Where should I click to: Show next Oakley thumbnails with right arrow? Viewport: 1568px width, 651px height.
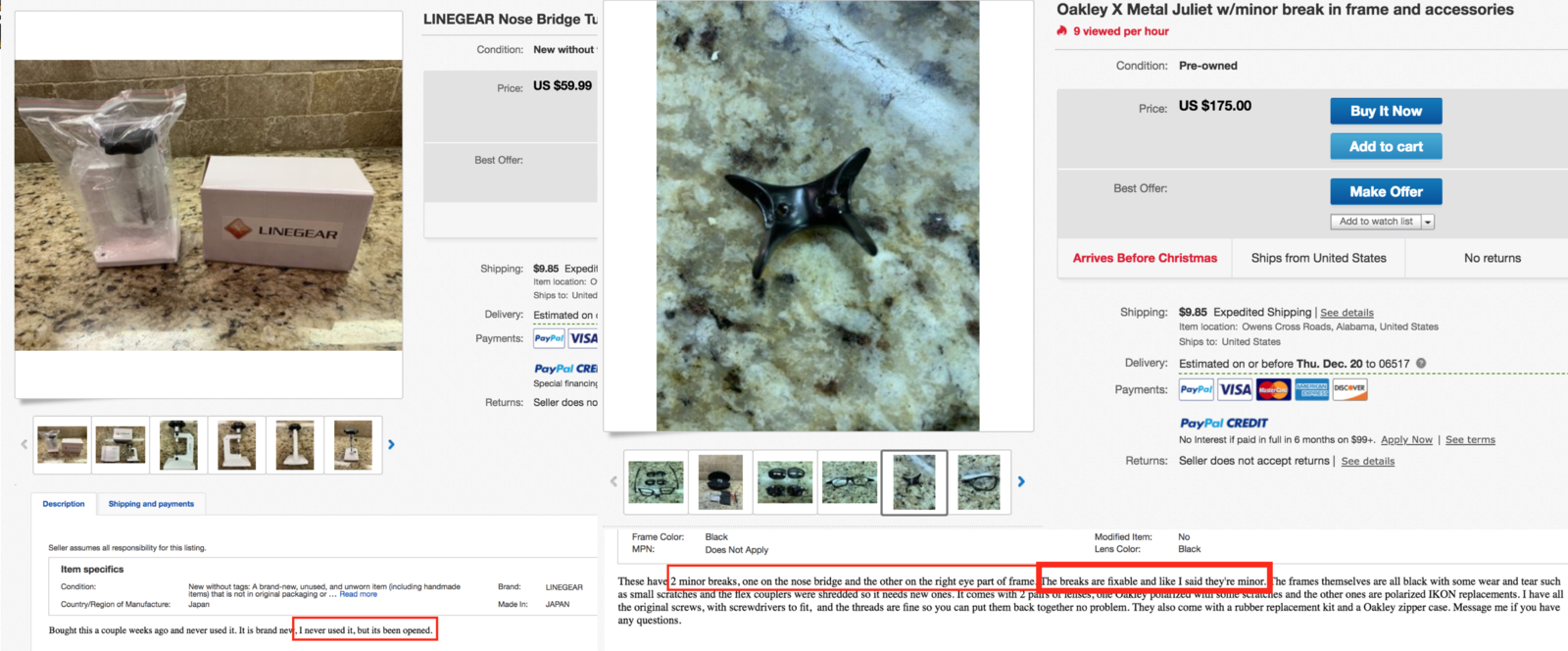point(1021,481)
